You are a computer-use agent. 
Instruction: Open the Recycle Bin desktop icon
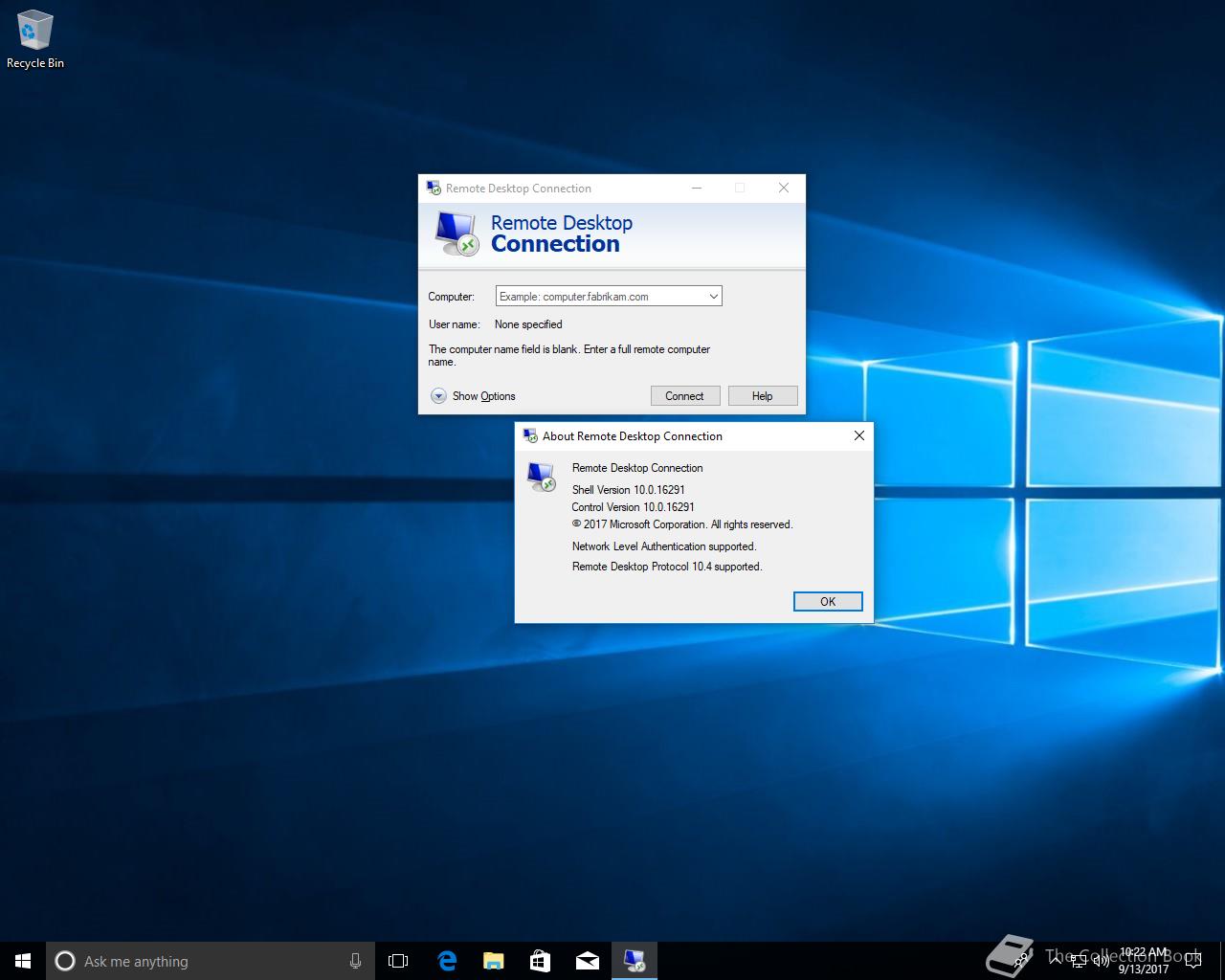pyautogui.click(x=34, y=40)
